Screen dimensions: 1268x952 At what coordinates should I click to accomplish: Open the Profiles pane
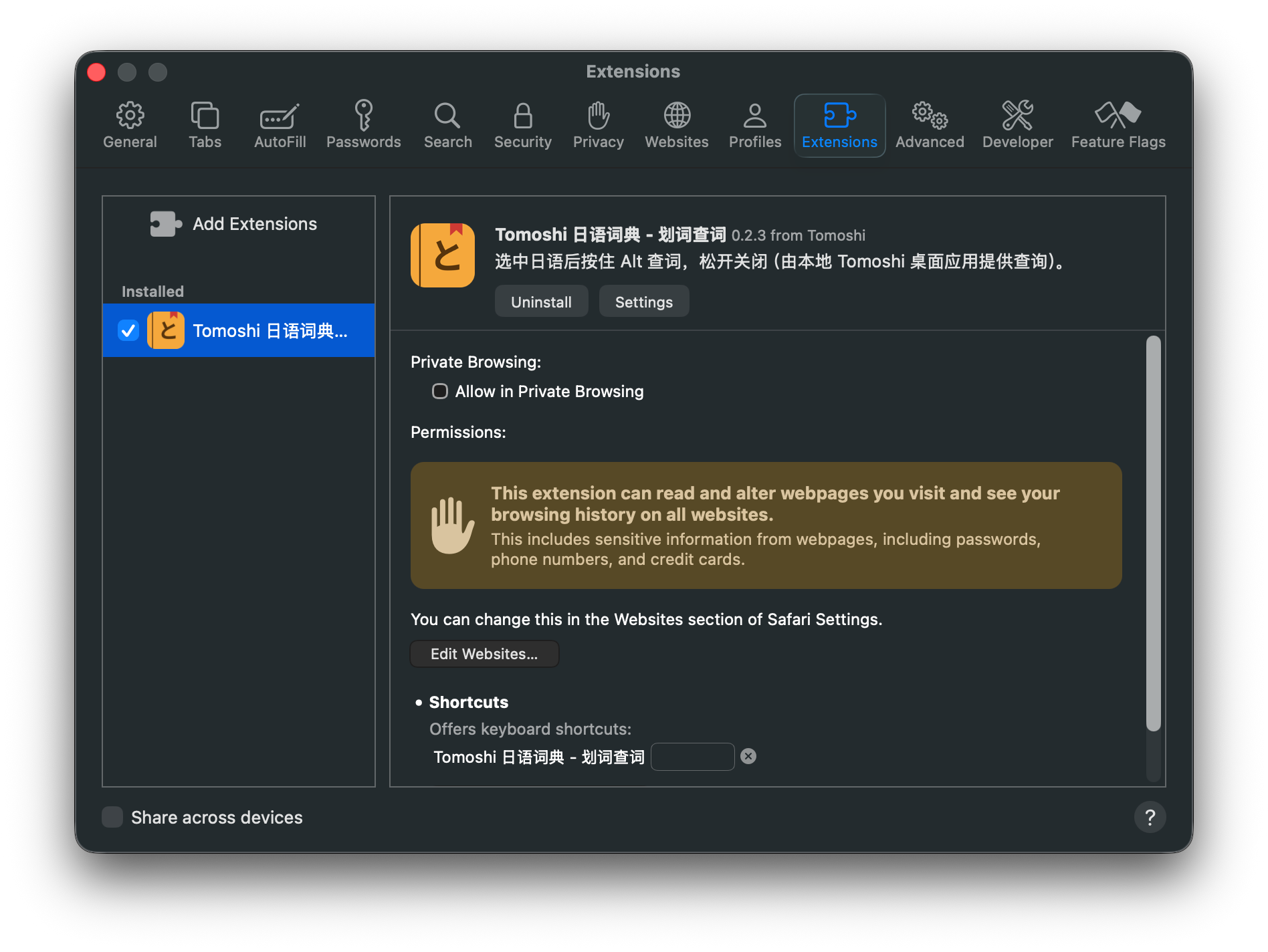tap(754, 125)
